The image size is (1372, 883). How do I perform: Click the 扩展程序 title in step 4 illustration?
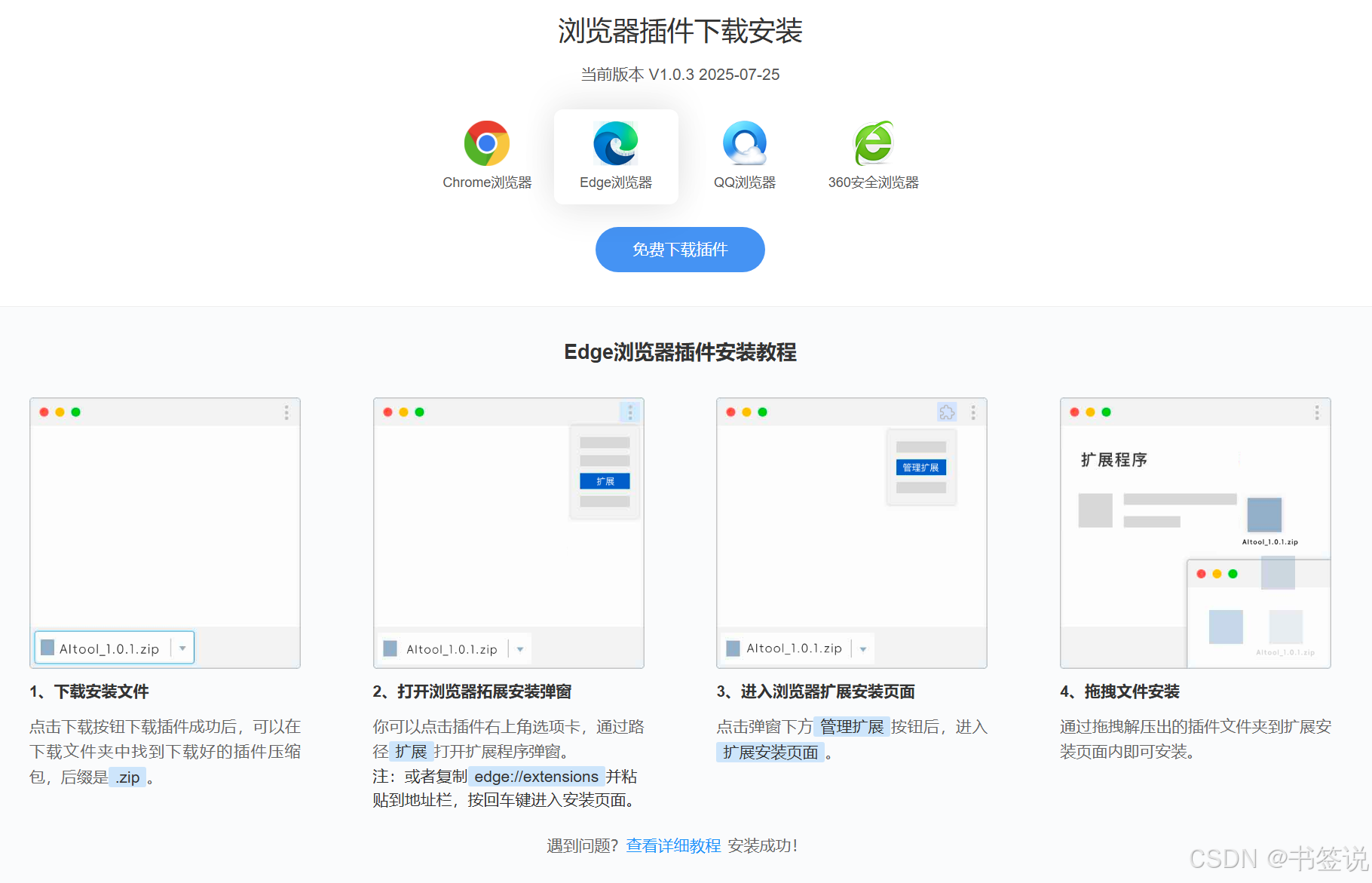pos(1114,460)
